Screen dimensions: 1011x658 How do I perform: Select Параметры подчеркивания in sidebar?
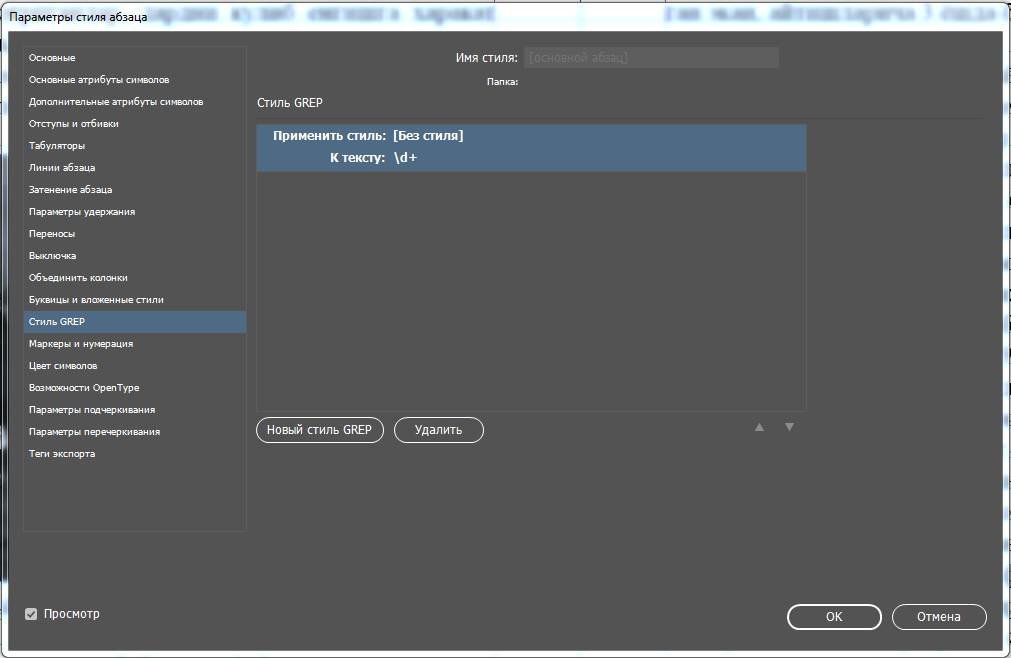point(135,410)
